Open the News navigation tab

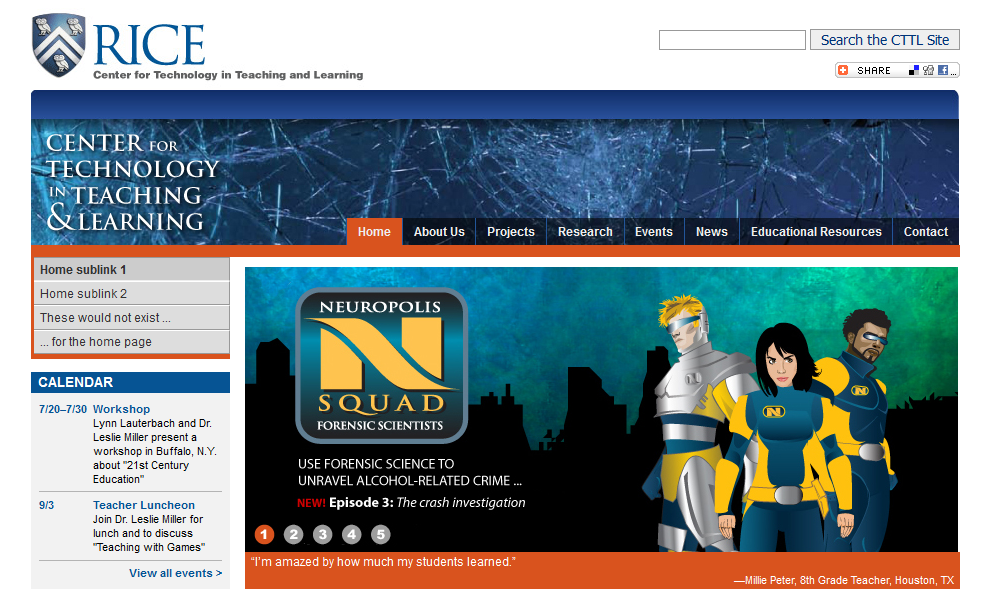(712, 232)
